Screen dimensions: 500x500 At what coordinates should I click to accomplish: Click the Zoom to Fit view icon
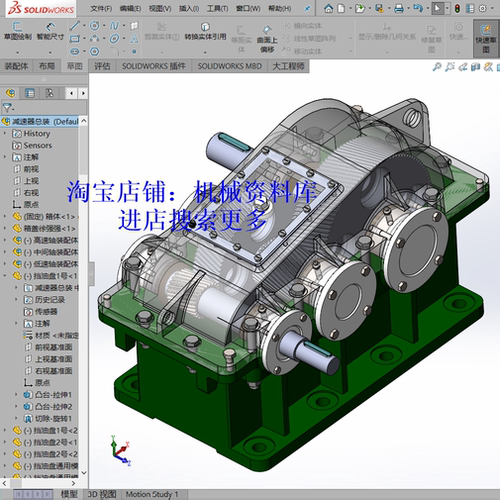(x=437, y=67)
